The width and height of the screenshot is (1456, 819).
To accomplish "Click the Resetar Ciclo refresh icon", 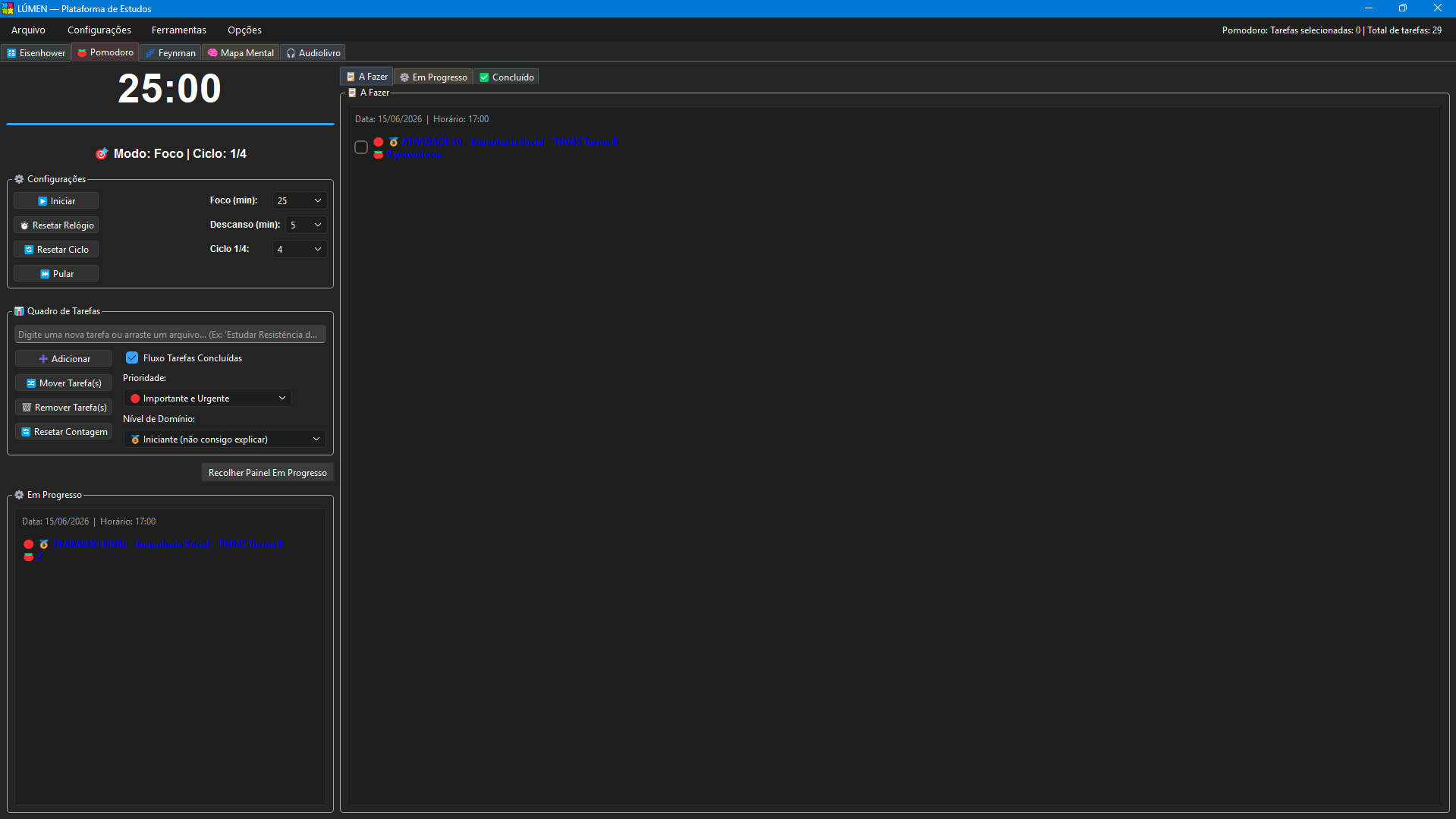I will (29, 250).
